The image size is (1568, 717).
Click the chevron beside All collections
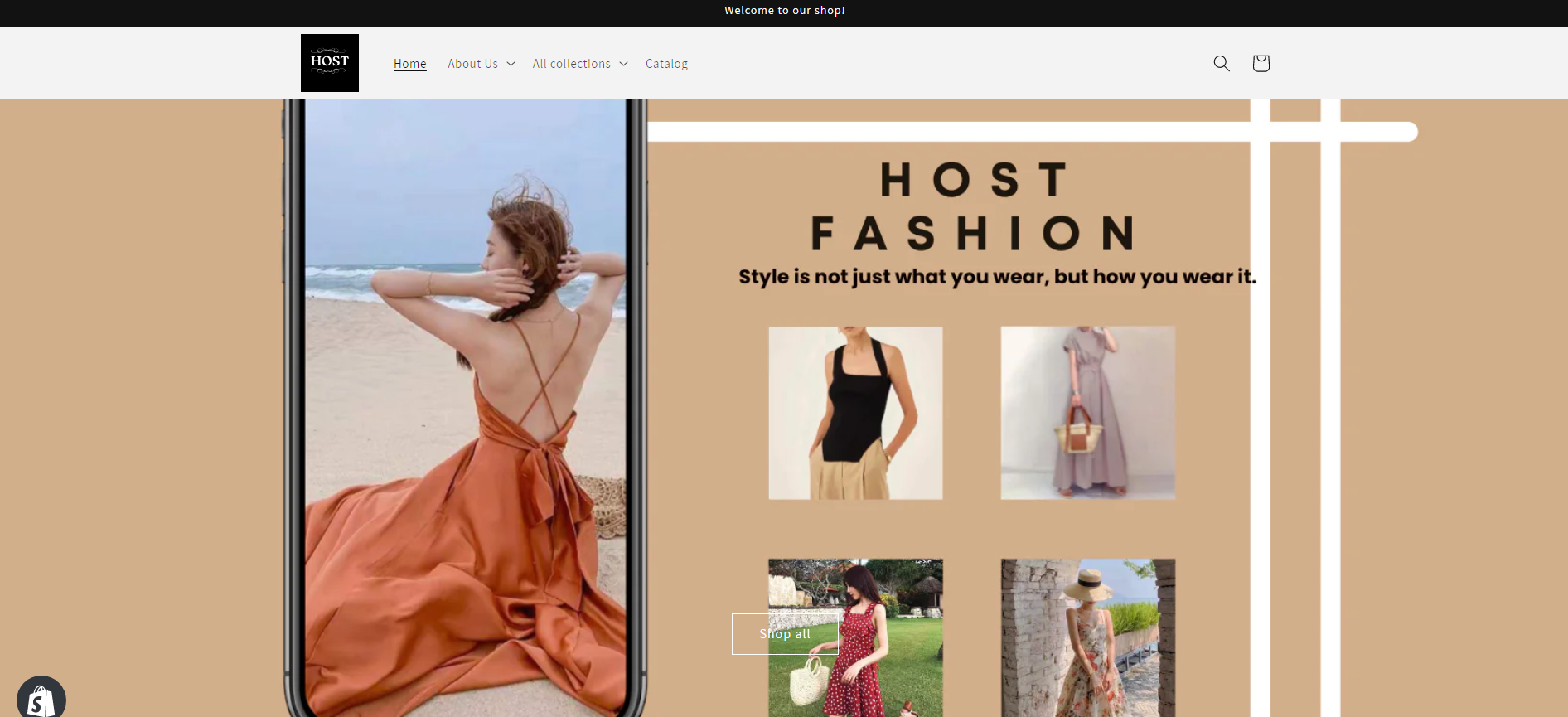624,64
